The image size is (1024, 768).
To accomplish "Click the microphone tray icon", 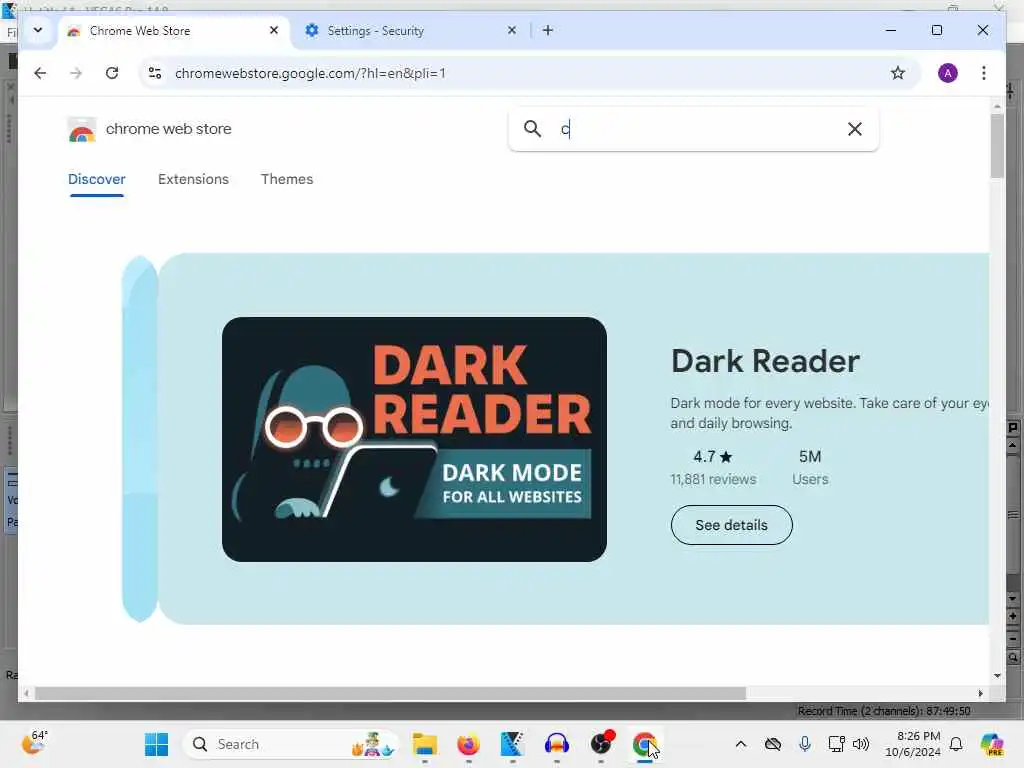I will [x=805, y=744].
